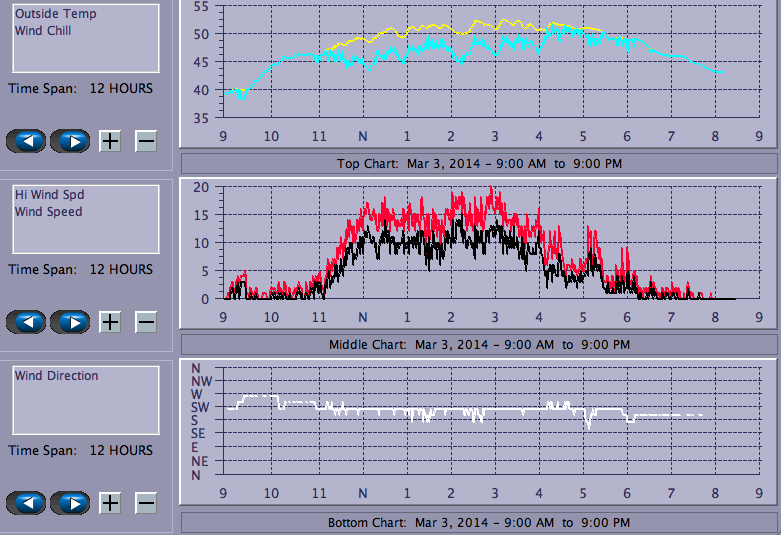Select Outside Temp in the top legend
The width and height of the screenshot is (781, 535).
pyautogui.click(x=55, y=14)
